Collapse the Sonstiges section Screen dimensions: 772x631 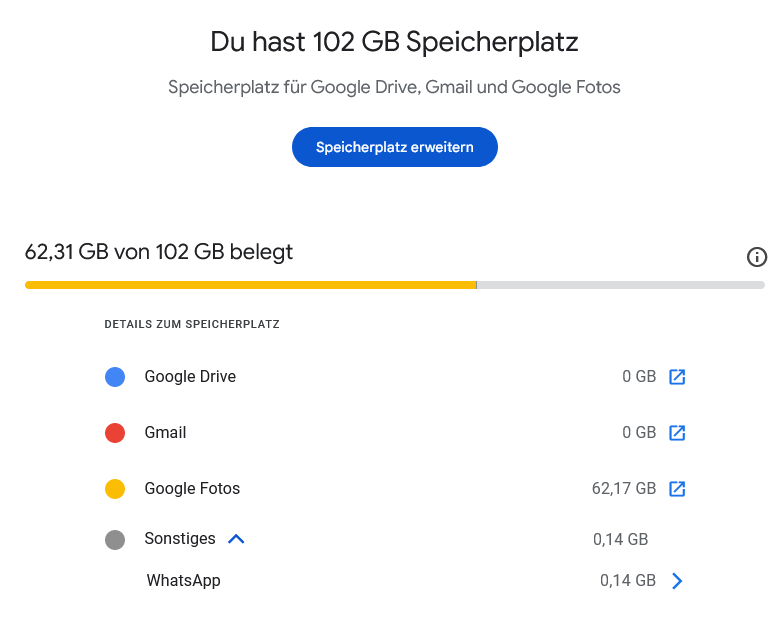(236, 539)
